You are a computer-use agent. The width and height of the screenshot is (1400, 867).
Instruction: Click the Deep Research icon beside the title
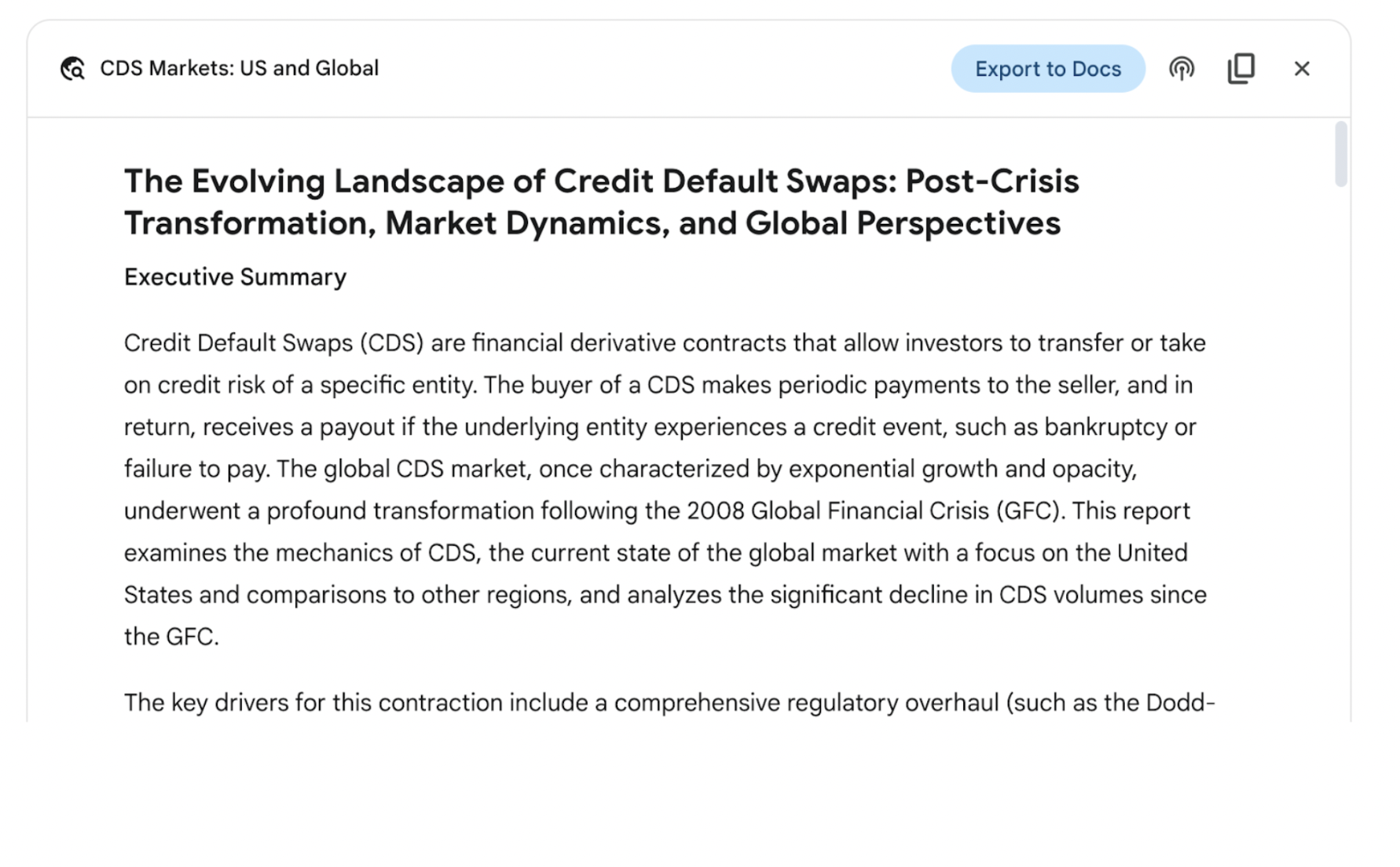coord(72,68)
